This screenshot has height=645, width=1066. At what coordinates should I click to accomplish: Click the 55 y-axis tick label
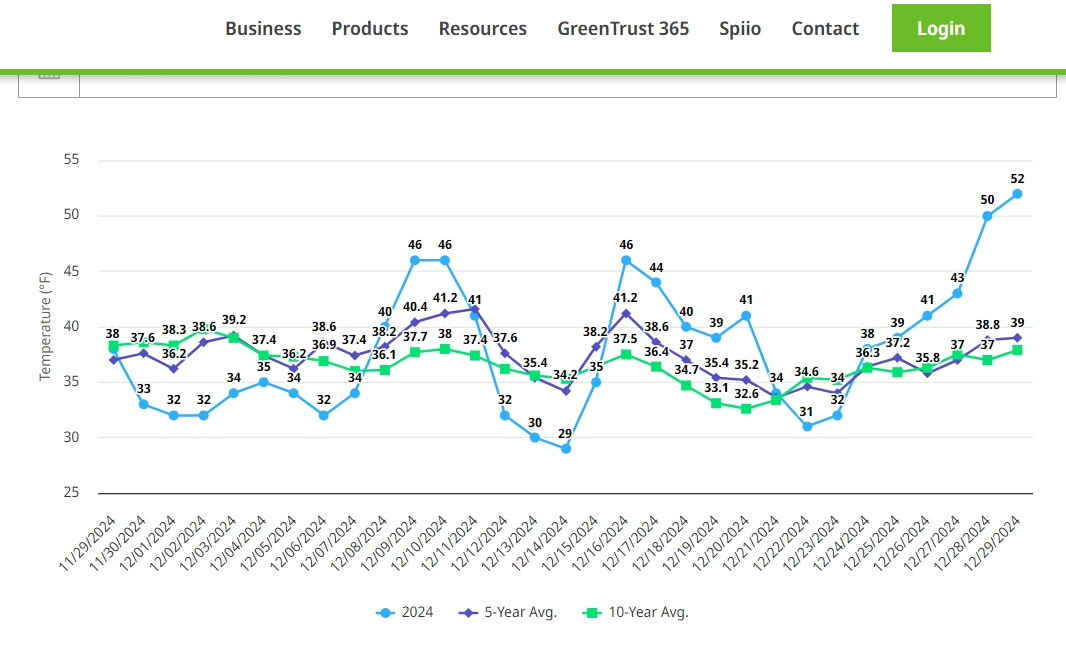pyautogui.click(x=71, y=160)
